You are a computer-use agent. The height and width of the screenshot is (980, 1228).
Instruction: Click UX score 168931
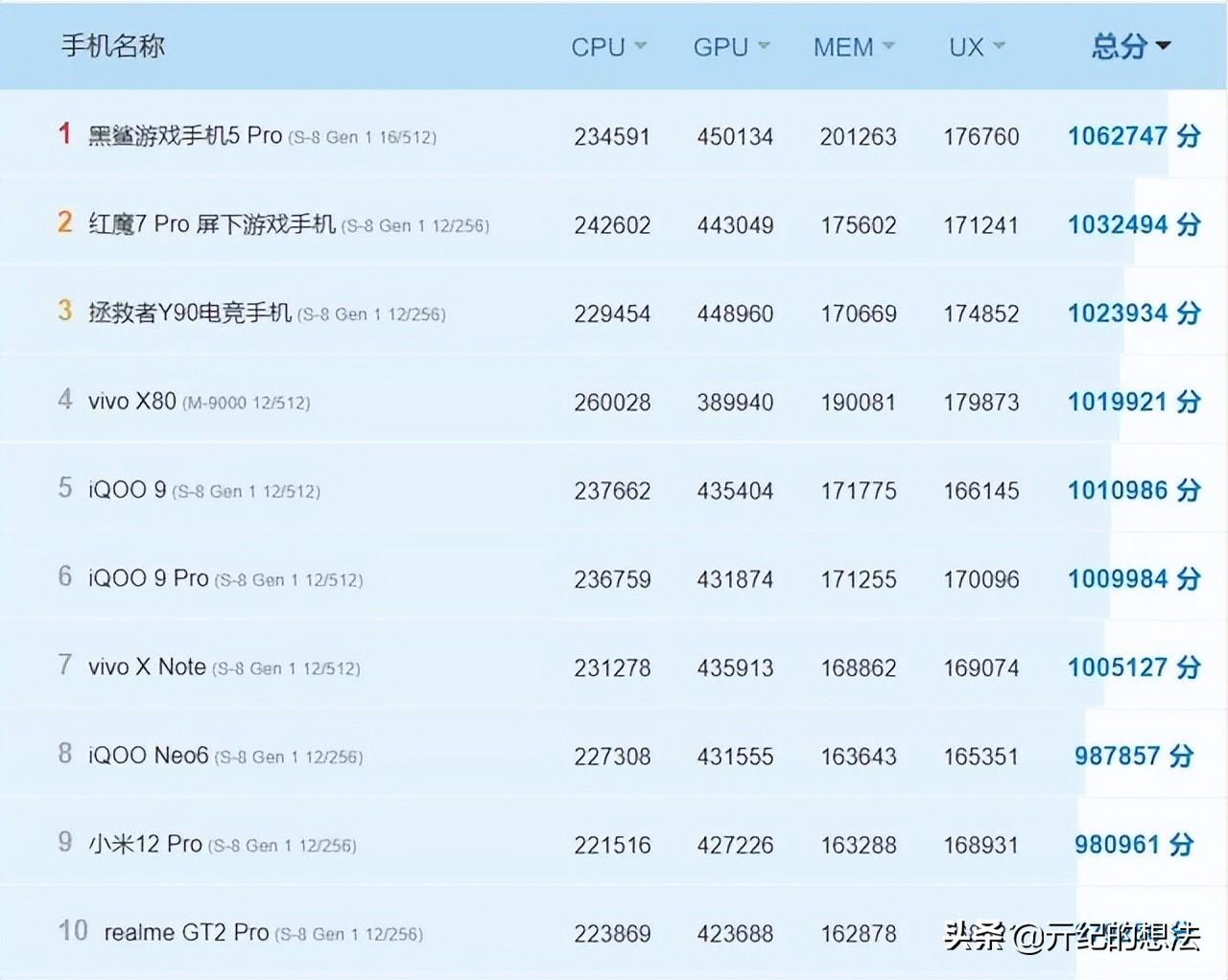pyautogui.click(x=980, y=845)
